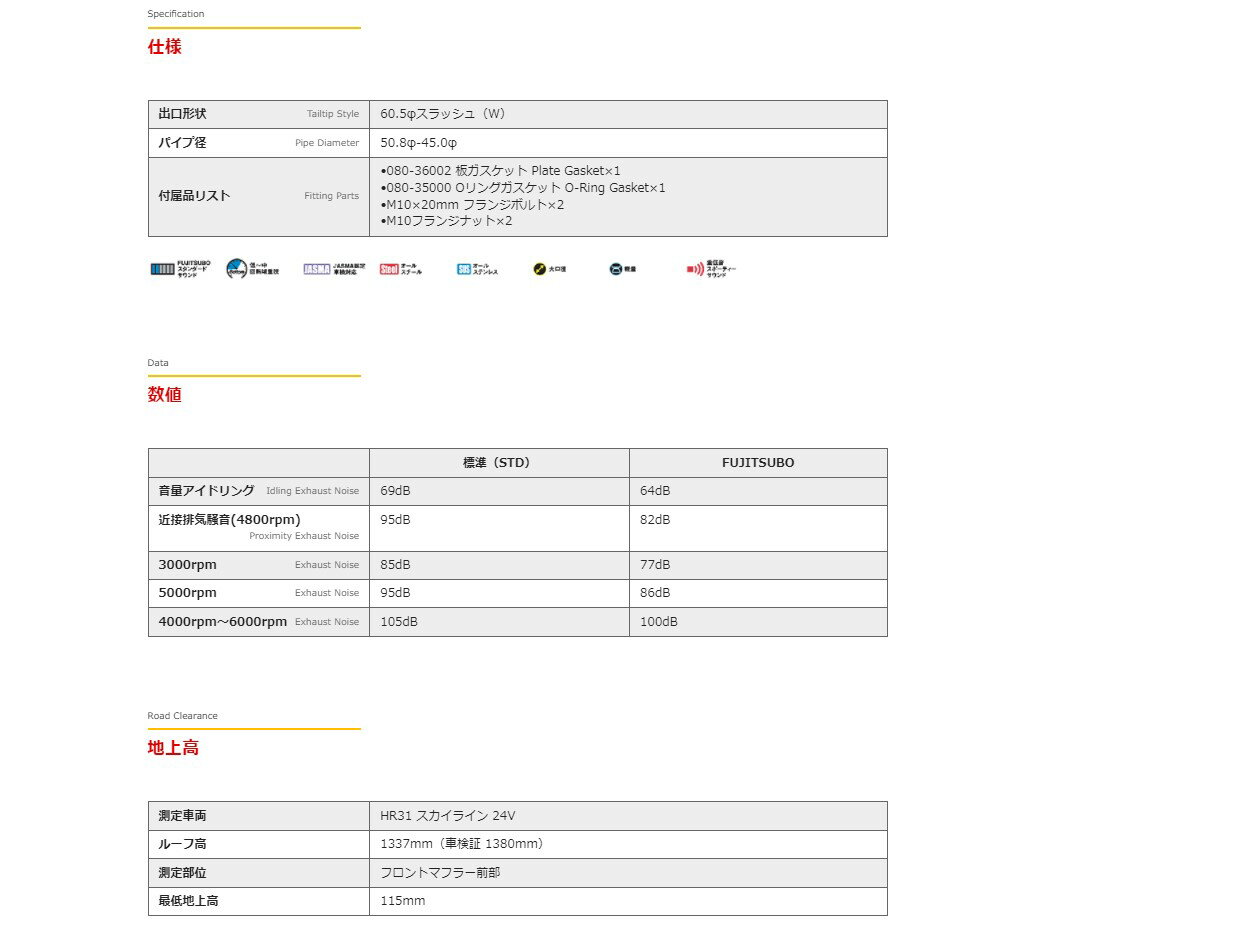This screenshot has height=925, width=1252.
Task: Click the 出口形状 Tailtip Style label
Action: (x=258, y=114)
